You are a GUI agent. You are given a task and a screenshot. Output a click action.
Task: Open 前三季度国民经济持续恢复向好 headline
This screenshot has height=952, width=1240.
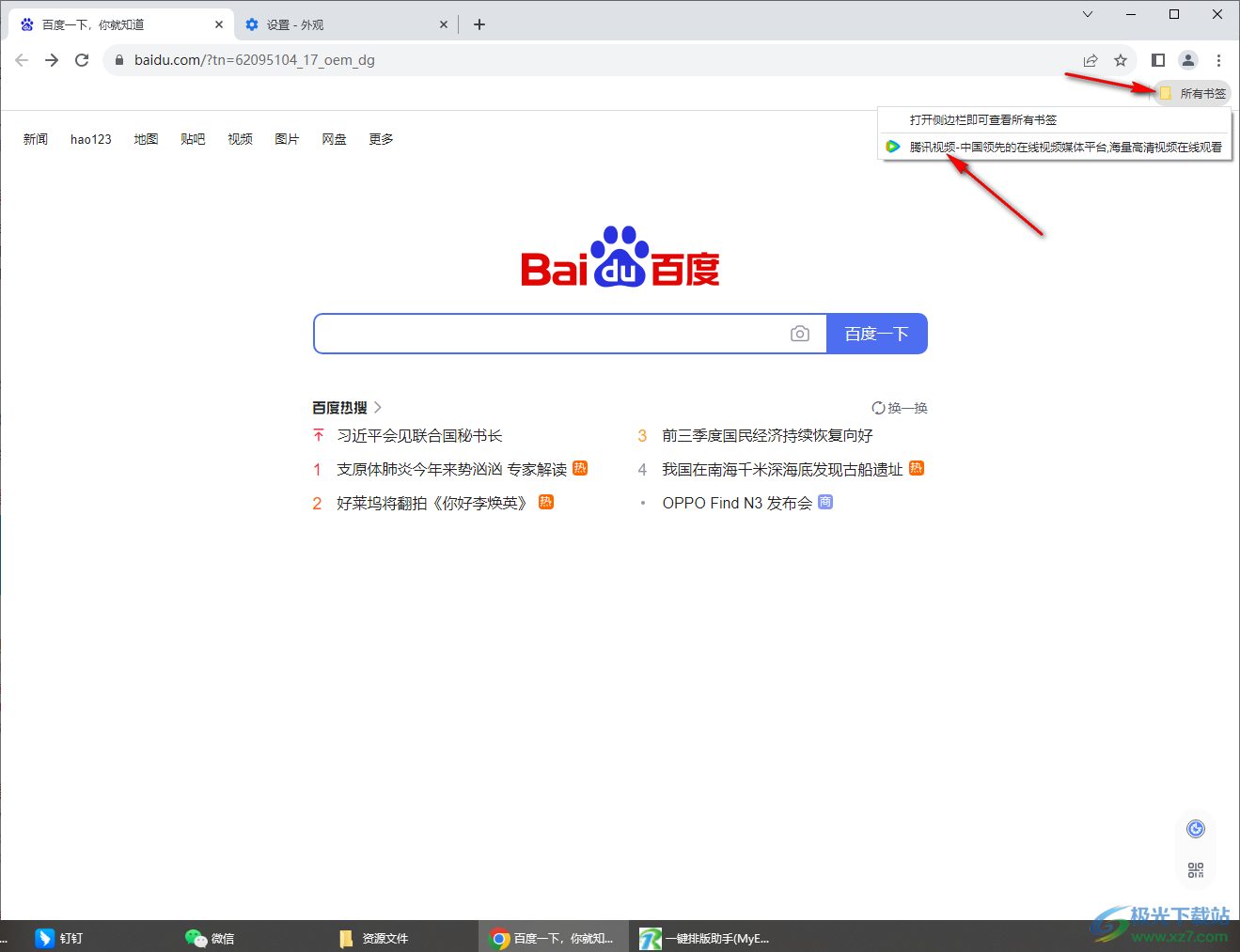click(x=768, y=436)
